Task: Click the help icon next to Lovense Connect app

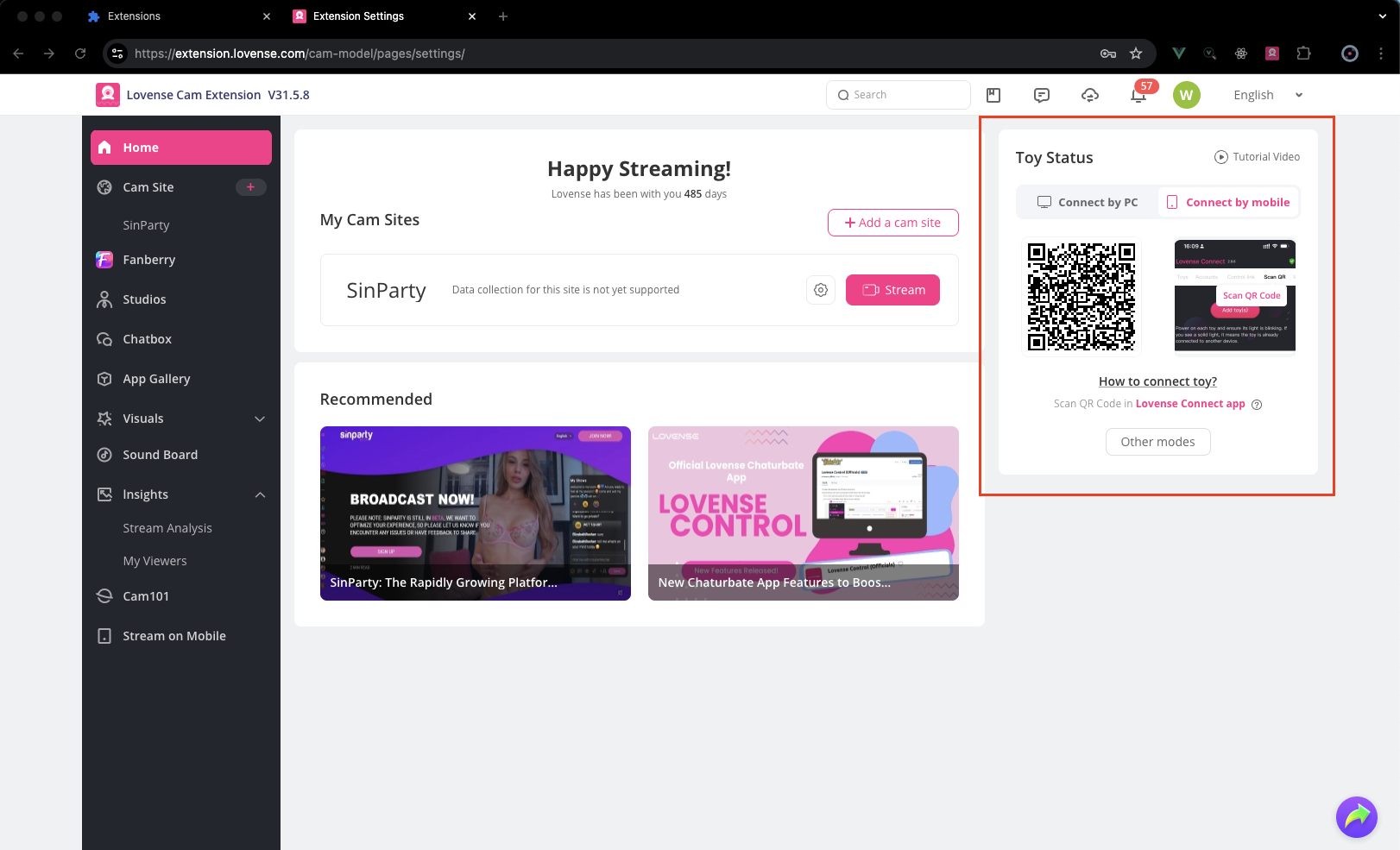Action: pyautogui.click(x=1257, y=405)
